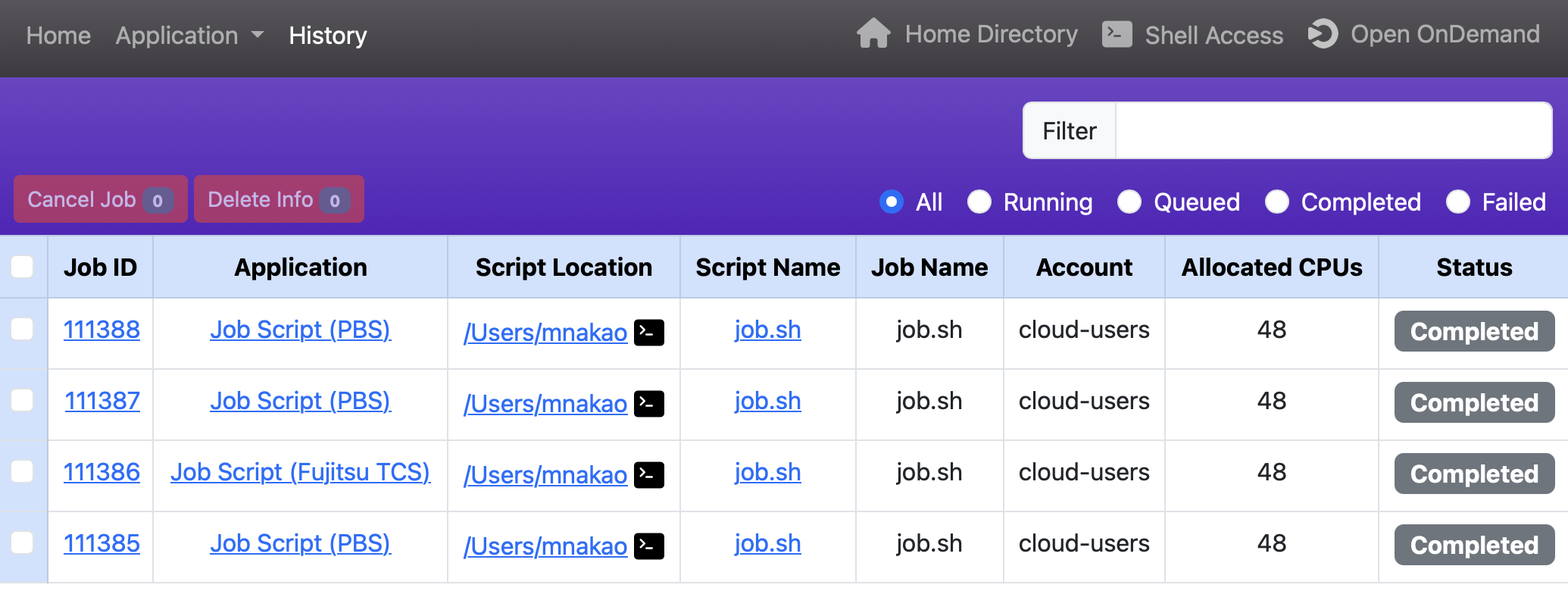This screenshot has width=1568, height=591.
Task: Open terminal icon for job 111385 location
Action: coord(649,546)
